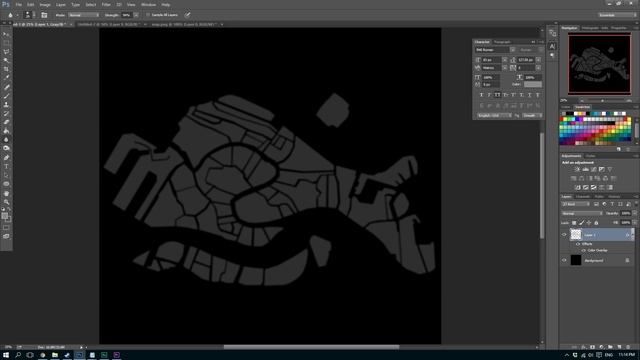640x360 pixels.
Task: Toggle Color Overlay effect visibility
Action: click(x=583, y=250)
